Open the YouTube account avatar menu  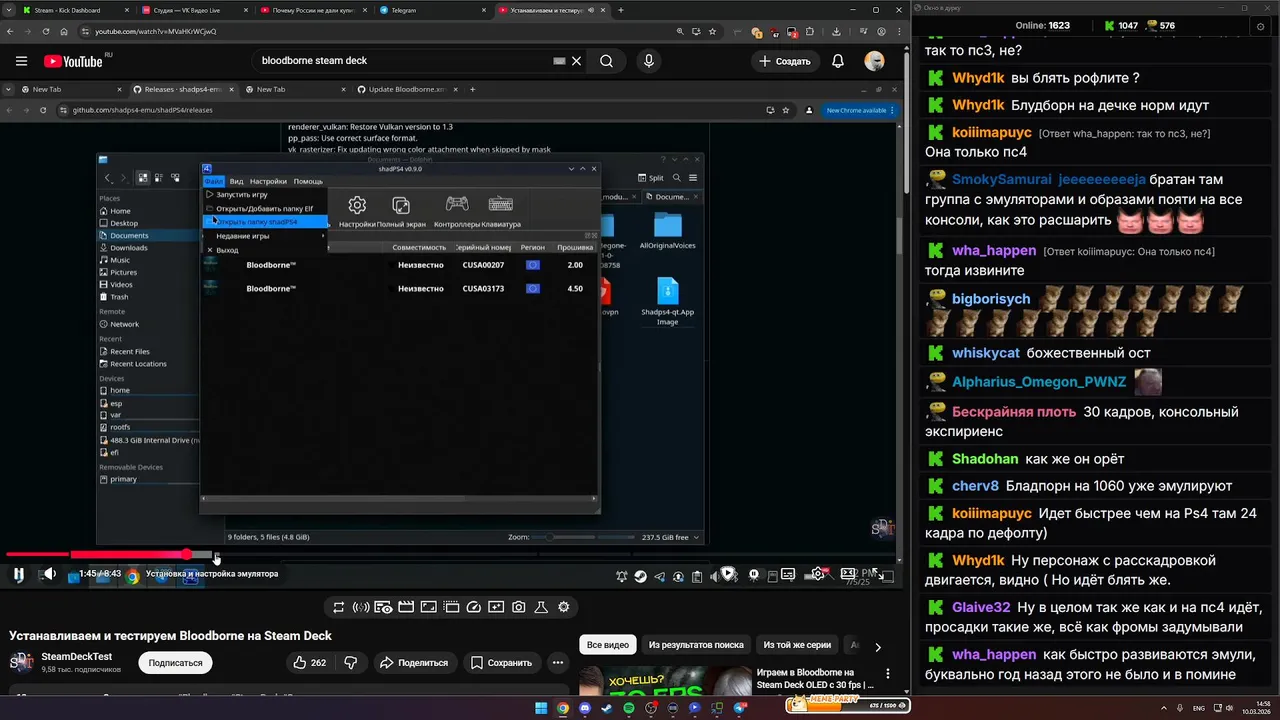pos(874,61)
